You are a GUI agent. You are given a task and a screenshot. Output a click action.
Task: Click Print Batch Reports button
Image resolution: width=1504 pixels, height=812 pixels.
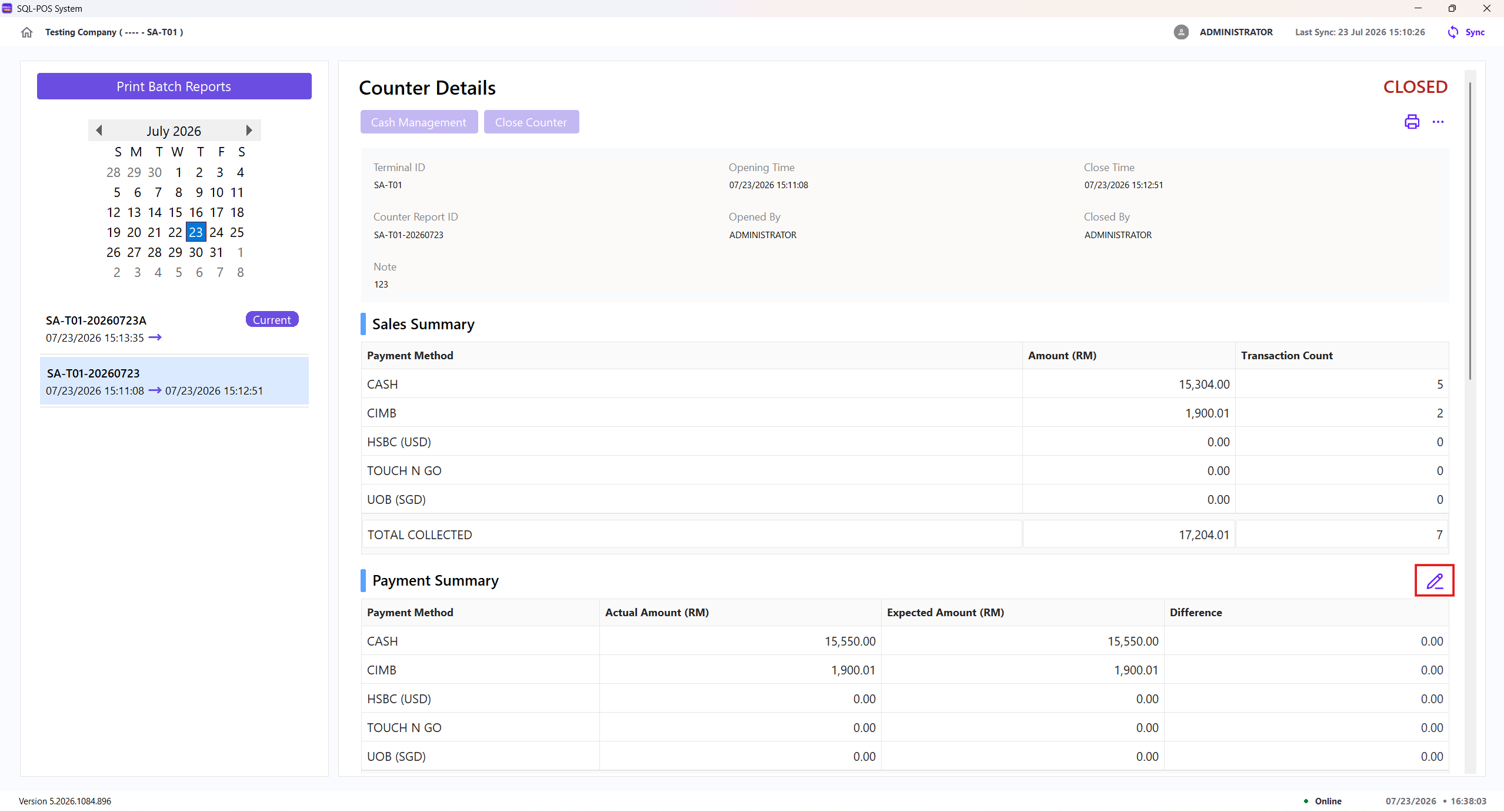click(x=174, y=86)
